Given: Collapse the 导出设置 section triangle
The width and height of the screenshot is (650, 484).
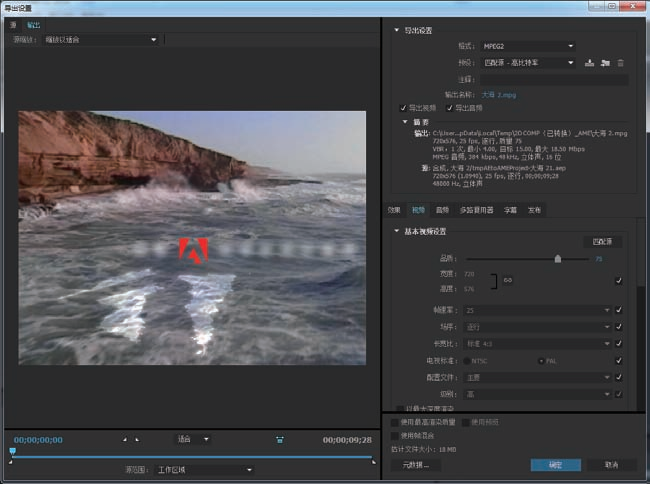Looking at the screenshot, I should [x=396, y=30].
